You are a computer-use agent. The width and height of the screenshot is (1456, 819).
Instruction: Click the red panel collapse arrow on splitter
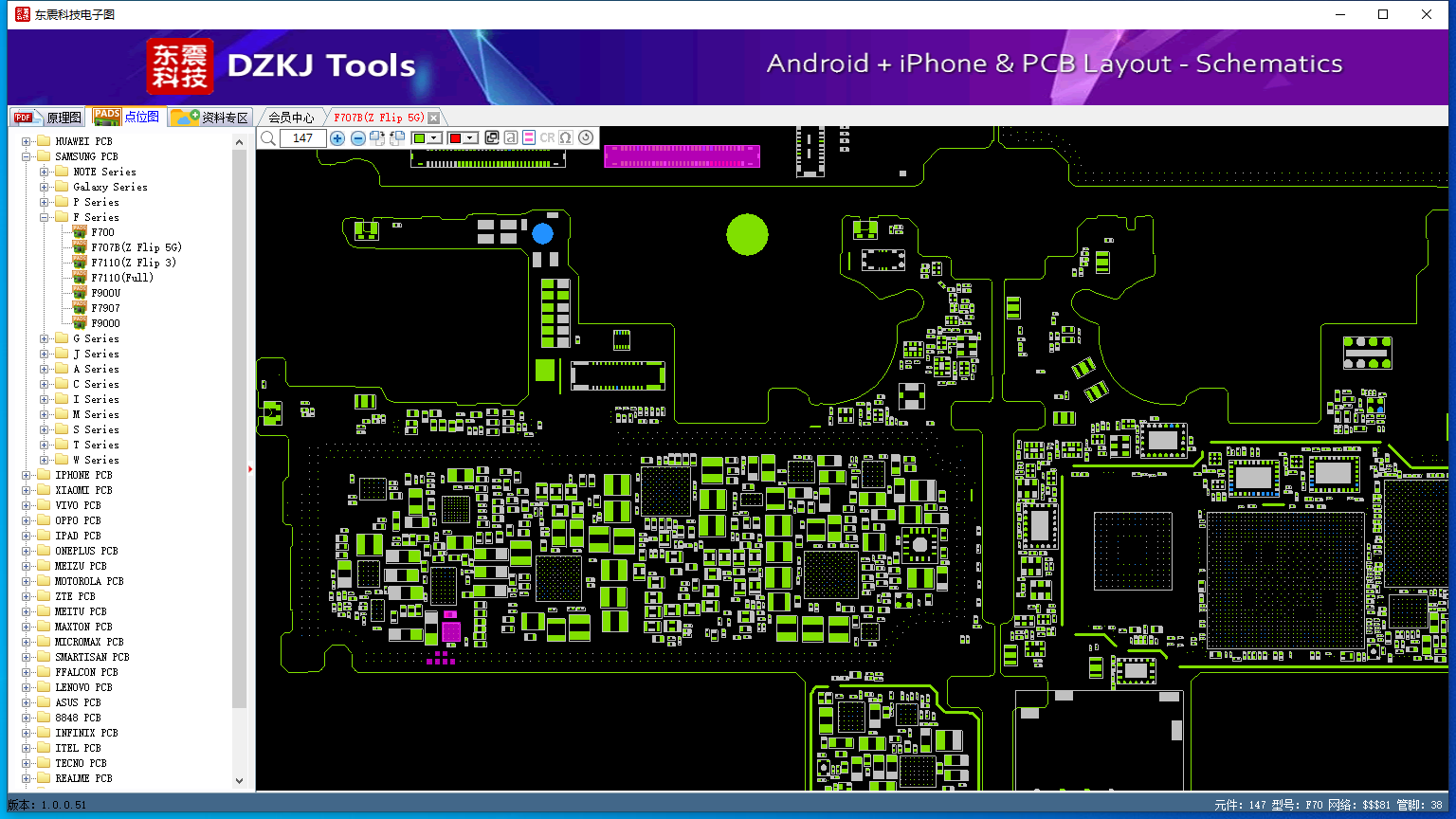pyautogui.click(x=250, y=468)
